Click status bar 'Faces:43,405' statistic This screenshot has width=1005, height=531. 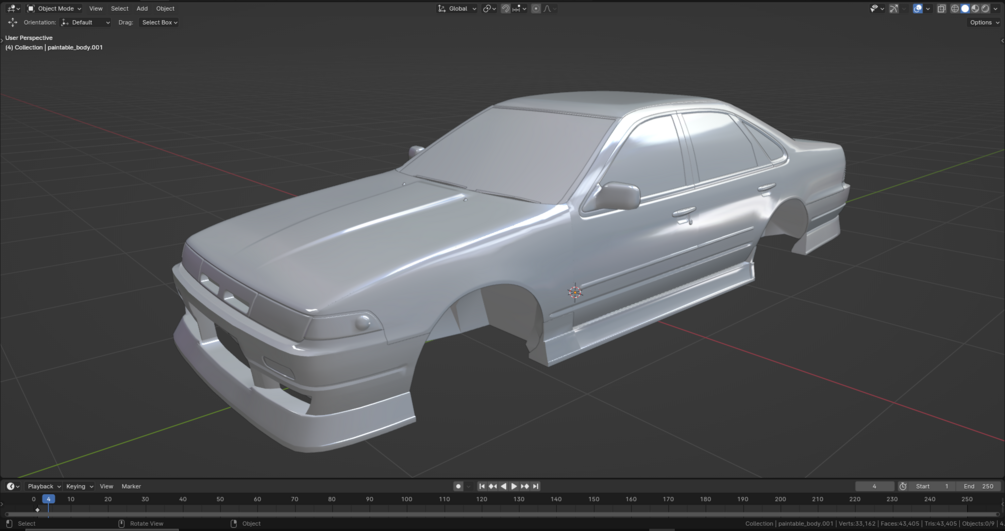pyautogui.click(x=900, y=523)
